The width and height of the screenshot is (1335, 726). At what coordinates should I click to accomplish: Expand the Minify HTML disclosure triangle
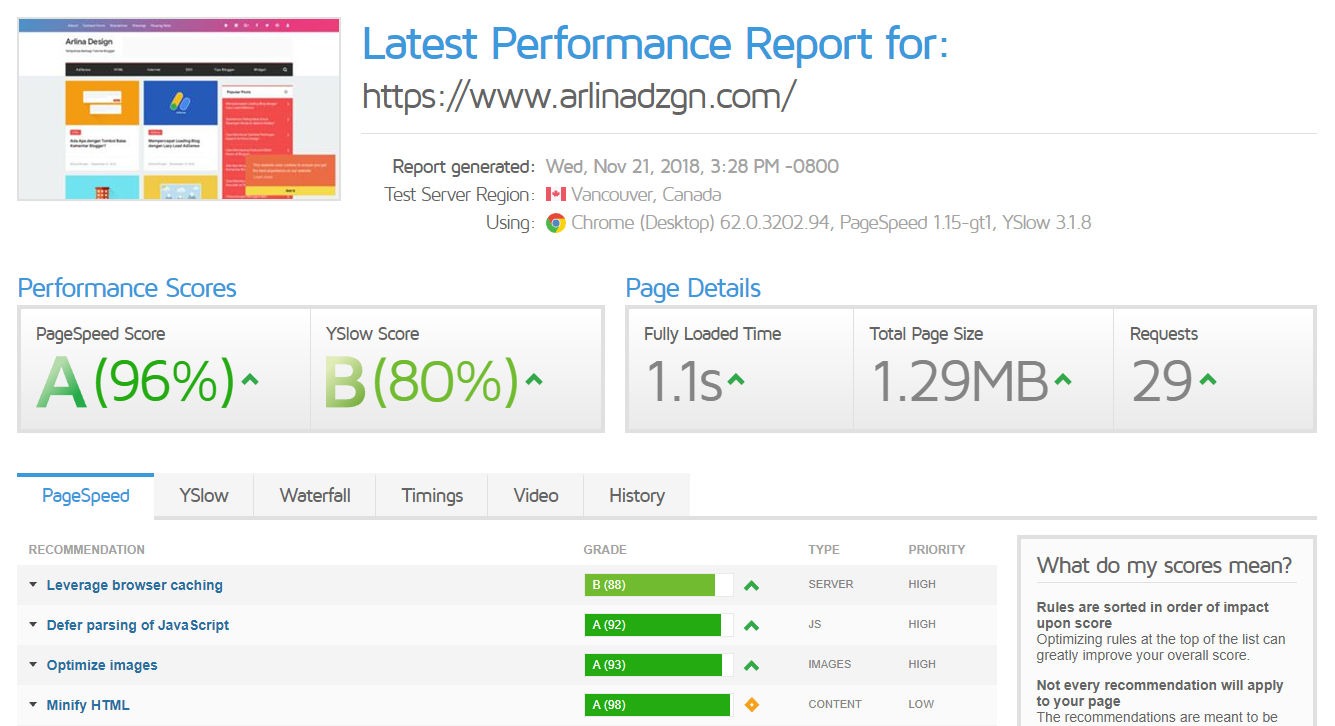[x=33, y=705]
